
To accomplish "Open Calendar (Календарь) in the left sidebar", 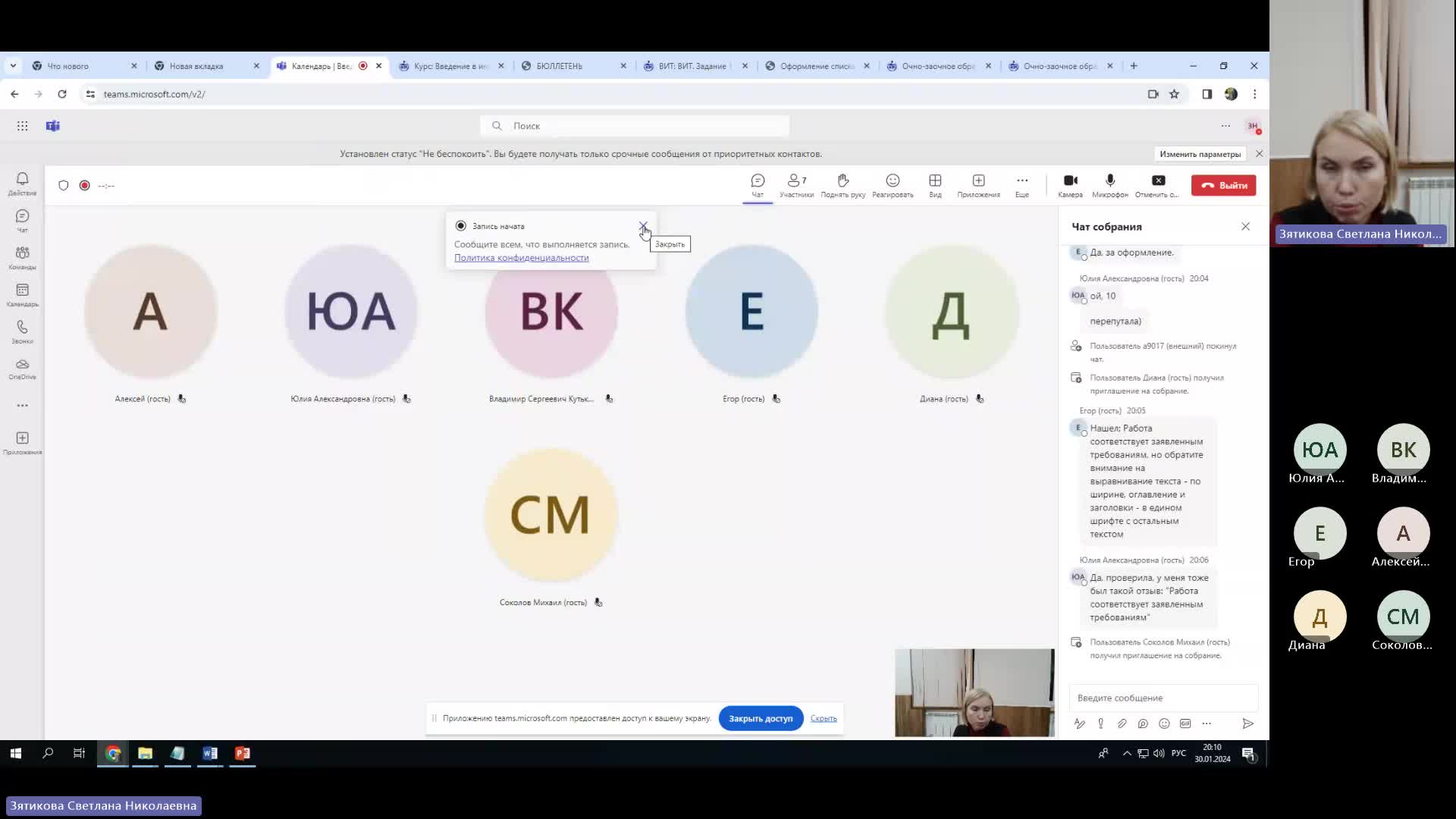I will click(x=22, y=295).
